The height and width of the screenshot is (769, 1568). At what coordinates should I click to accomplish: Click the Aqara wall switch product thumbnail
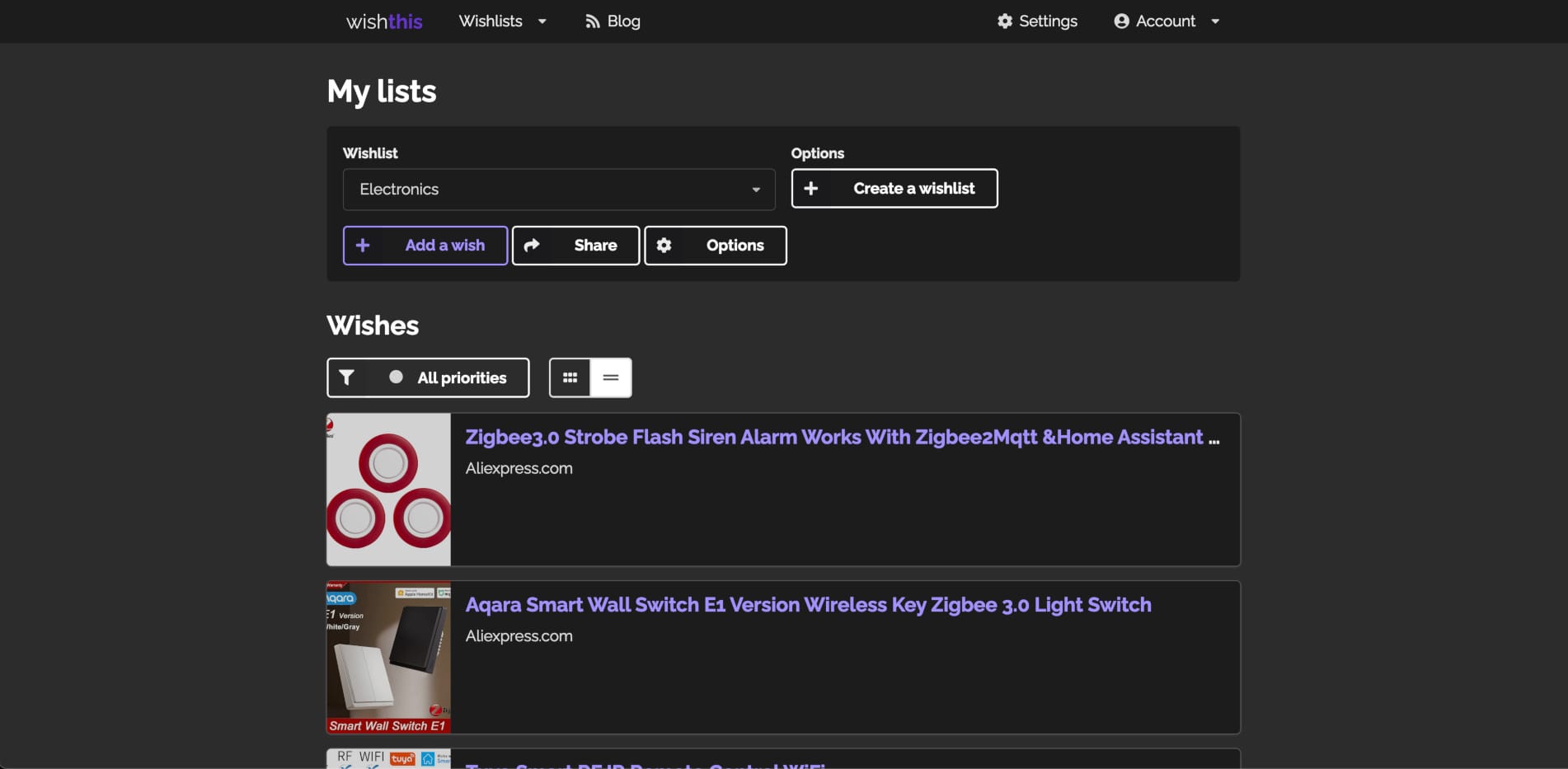(x=389, y=658)
